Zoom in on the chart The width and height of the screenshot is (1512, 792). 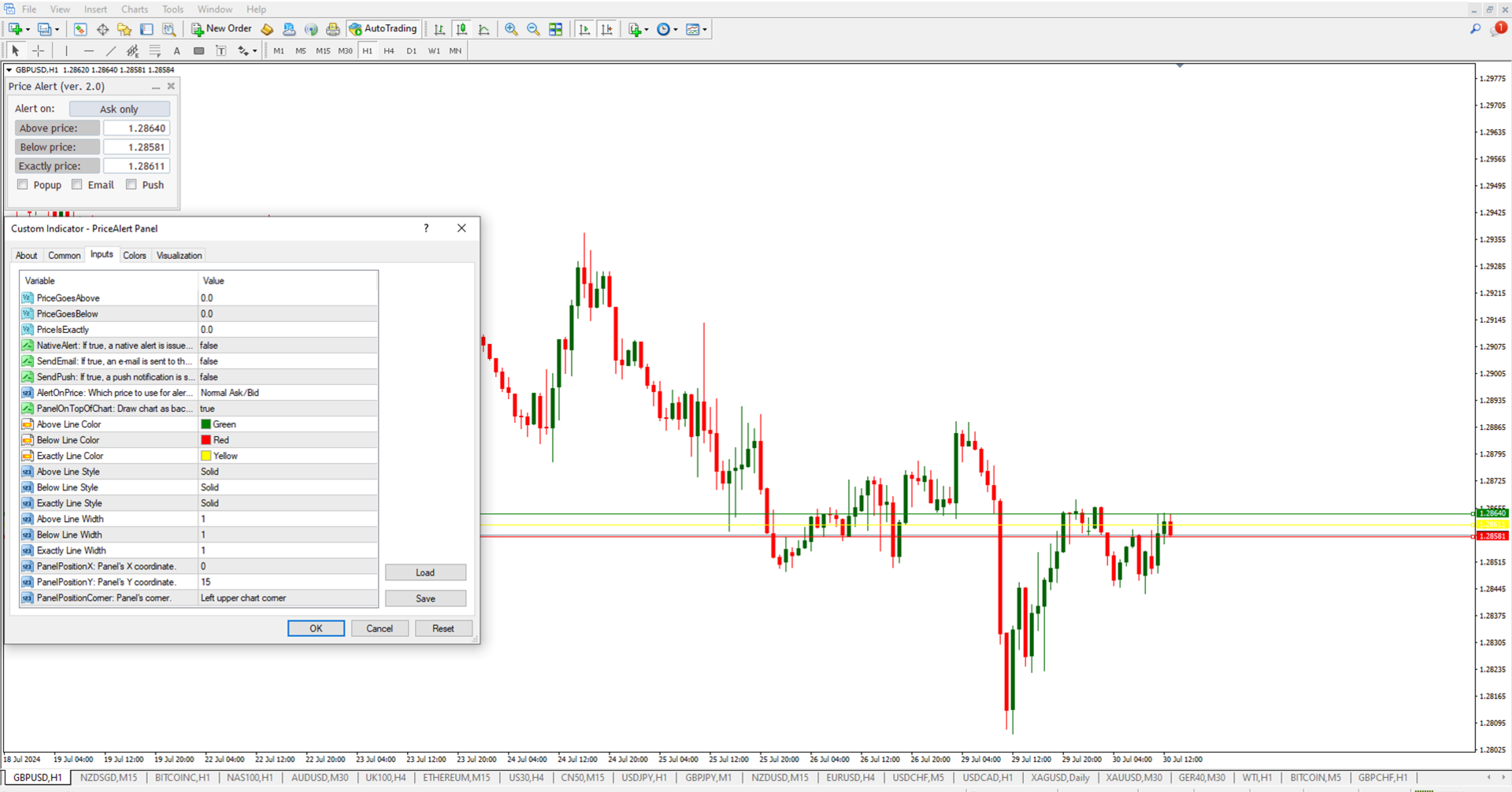click(511, 29)
